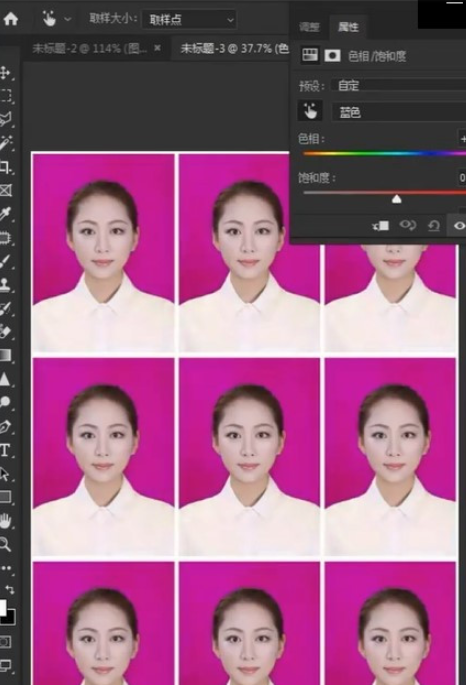This screenshot has height=685, width=466.
Task: Switch to the 属性 panel tab
Action: [x=348, y=27]
